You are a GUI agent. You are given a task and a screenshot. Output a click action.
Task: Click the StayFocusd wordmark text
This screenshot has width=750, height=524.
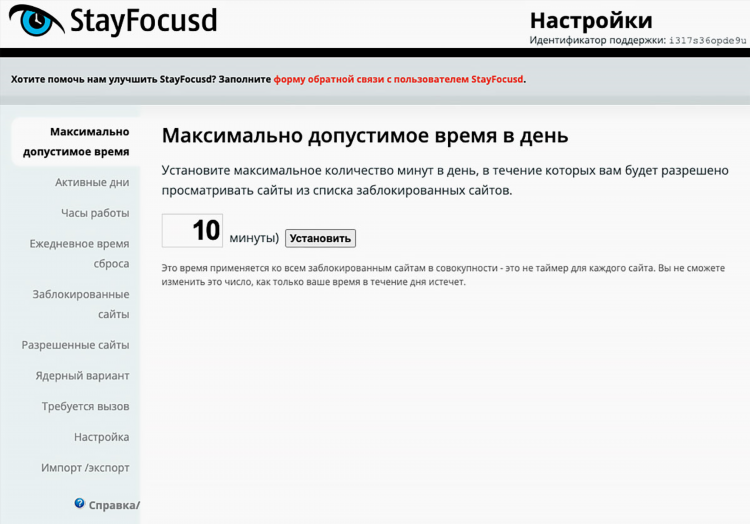(143, 21)
